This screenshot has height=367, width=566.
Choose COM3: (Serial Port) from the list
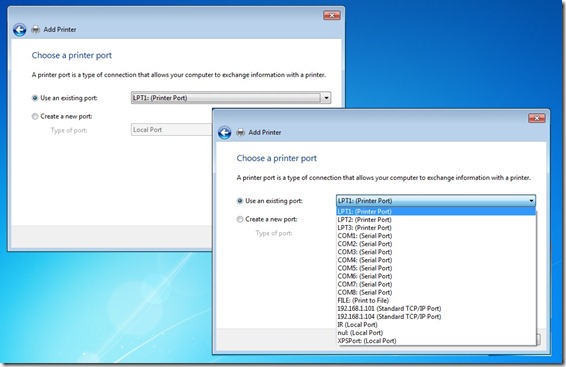point(436,252)
